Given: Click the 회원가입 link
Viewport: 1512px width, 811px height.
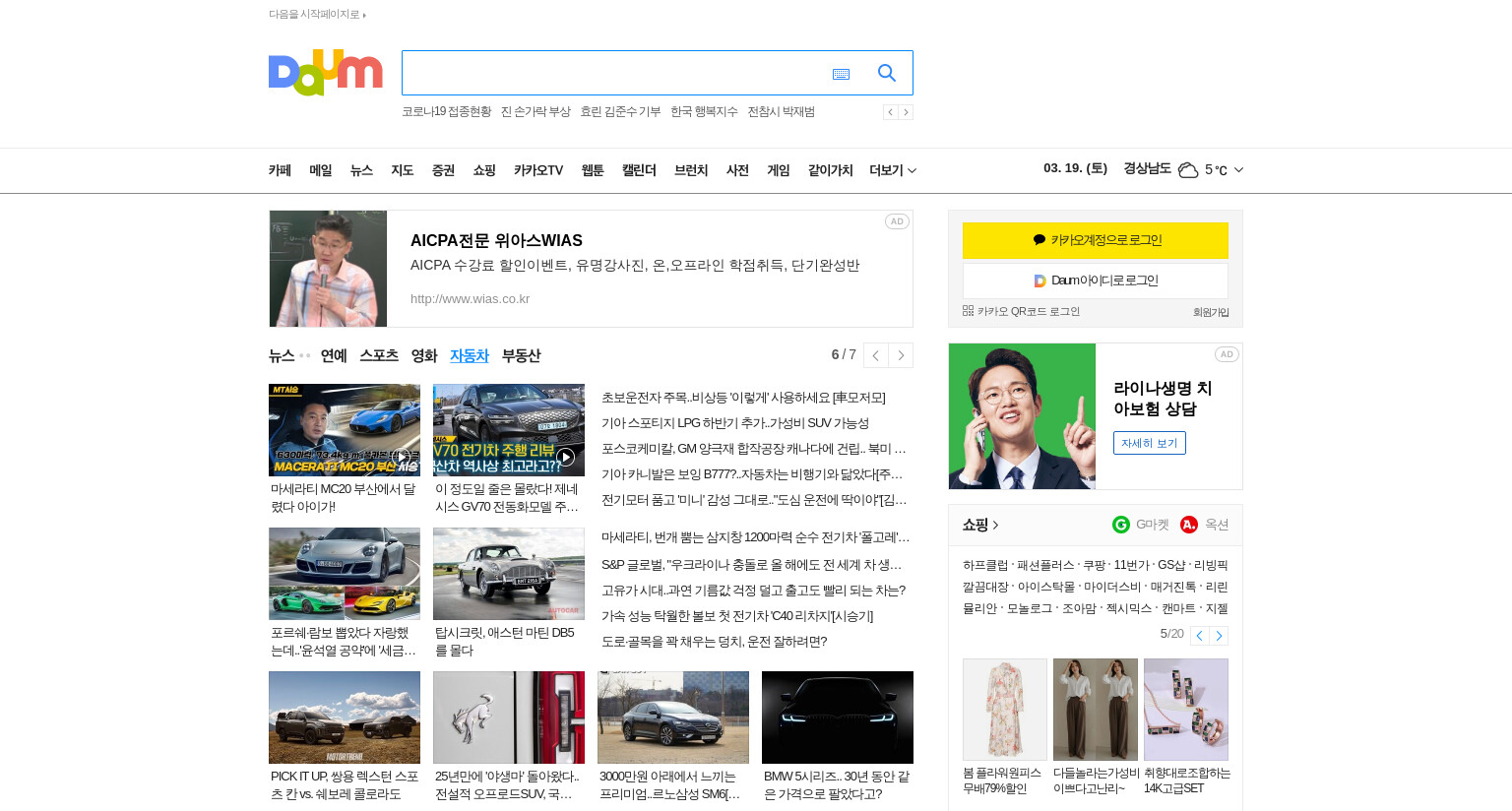Looking at the screenshot, I should pos(1211,312).
